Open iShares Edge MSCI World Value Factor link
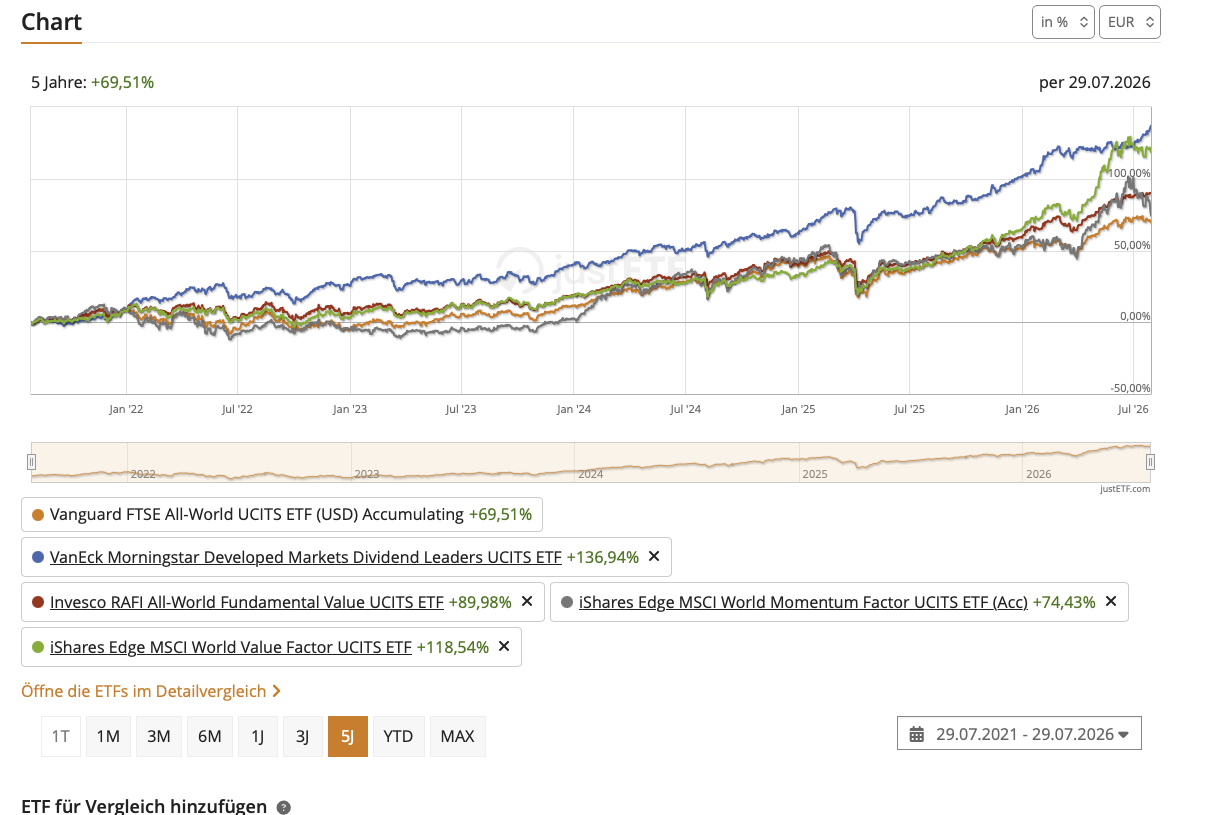This screenshot has height=815, width=1213. pos(231,647)
